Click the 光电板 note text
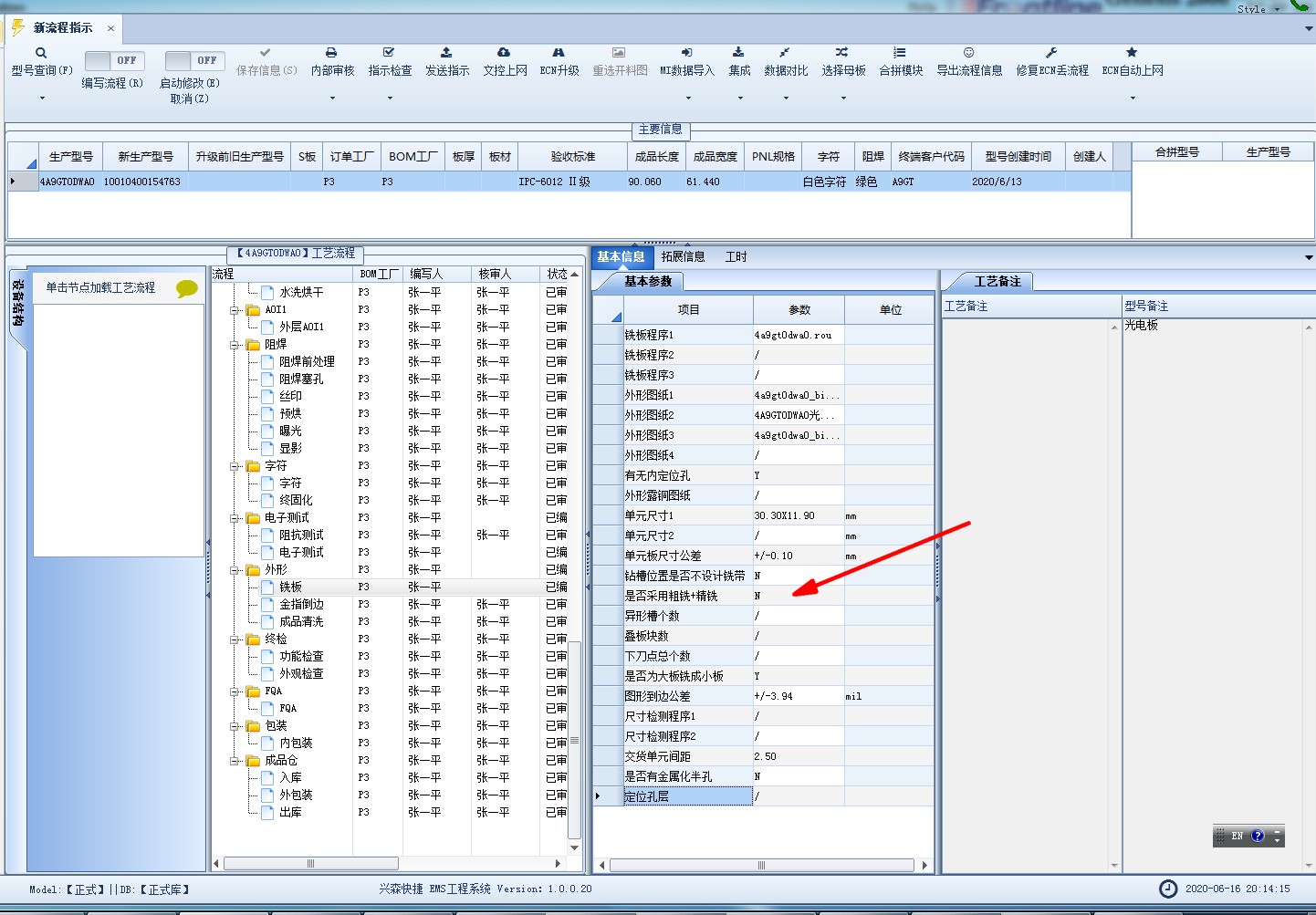The height and width of the screenshot is (915, 1316). (x=1141, y=326)
